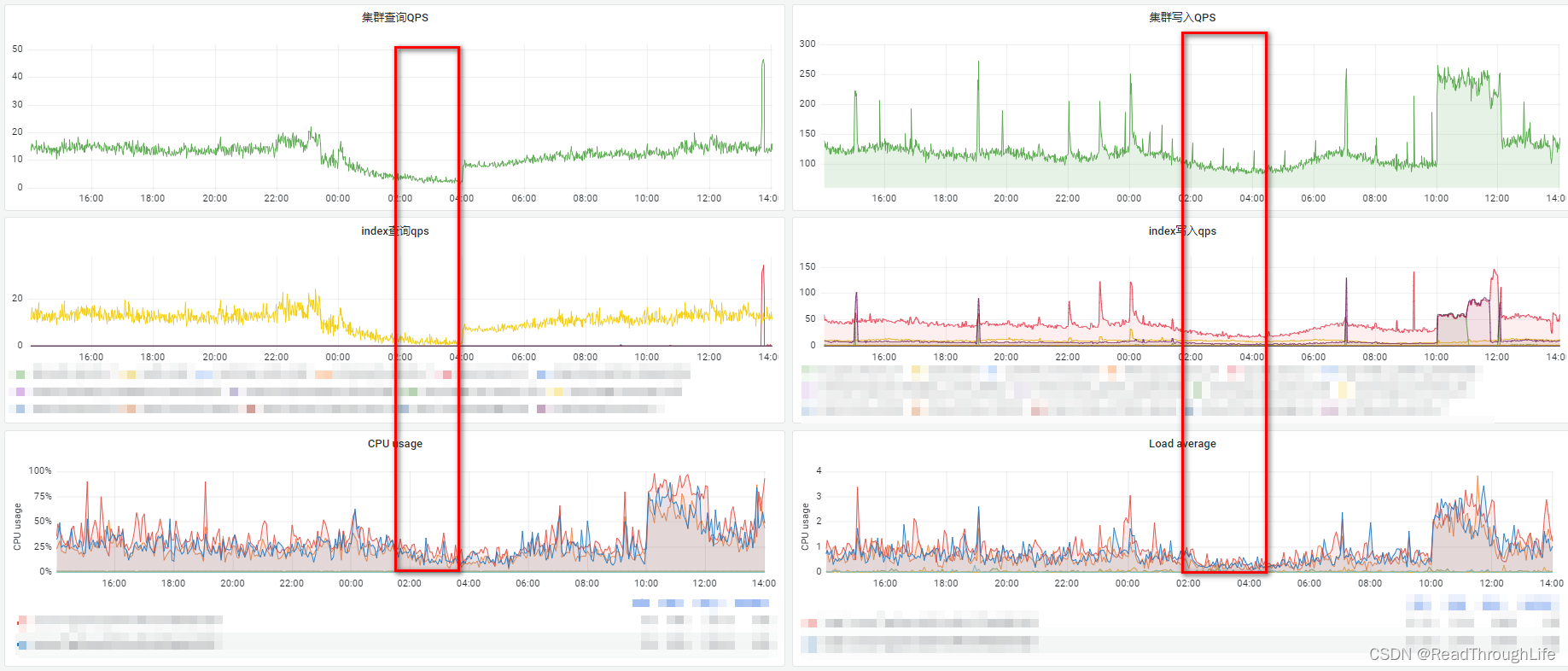Viewport: 1568px width, 671px height.
Task: Click the 16:00 time label in Load average chart
Action: 885,583
